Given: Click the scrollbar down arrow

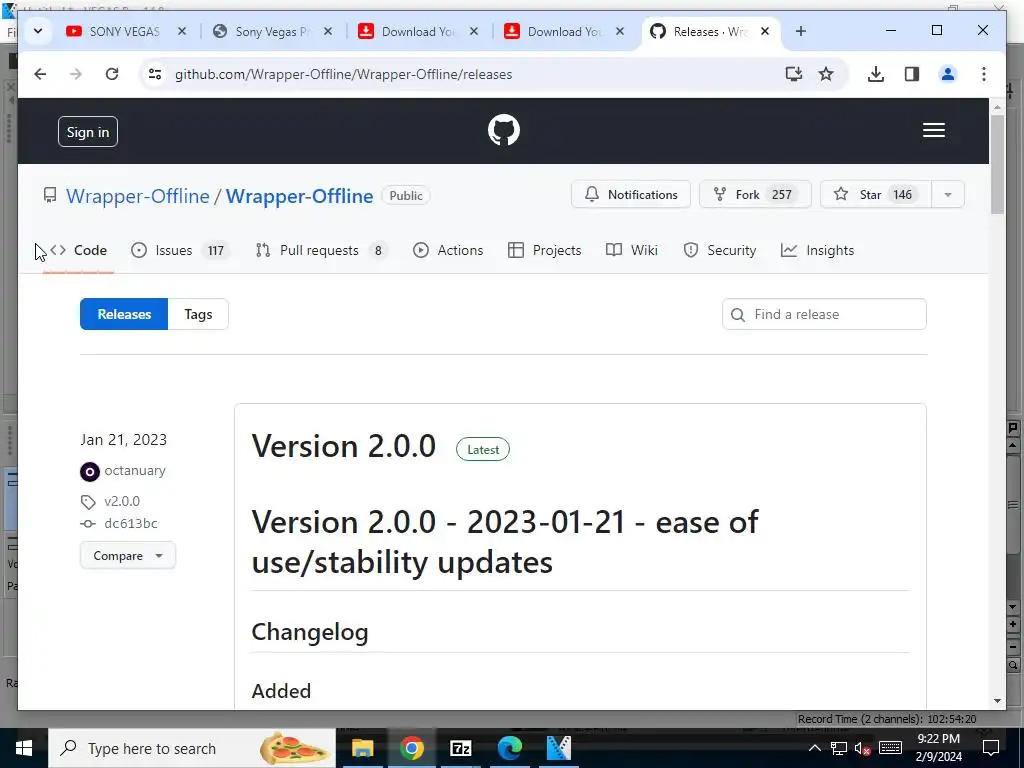Looking at the screenshot, I should coord(997,701).
